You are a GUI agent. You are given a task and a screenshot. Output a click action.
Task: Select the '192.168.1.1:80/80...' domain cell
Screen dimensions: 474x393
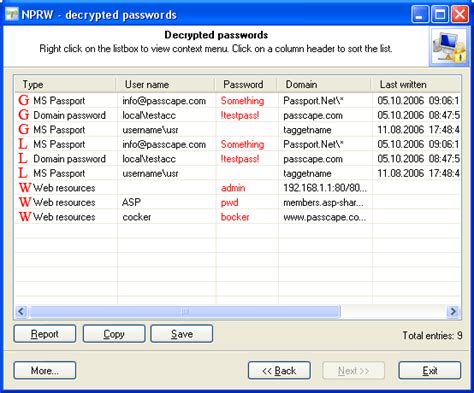[x=325, y=188]
